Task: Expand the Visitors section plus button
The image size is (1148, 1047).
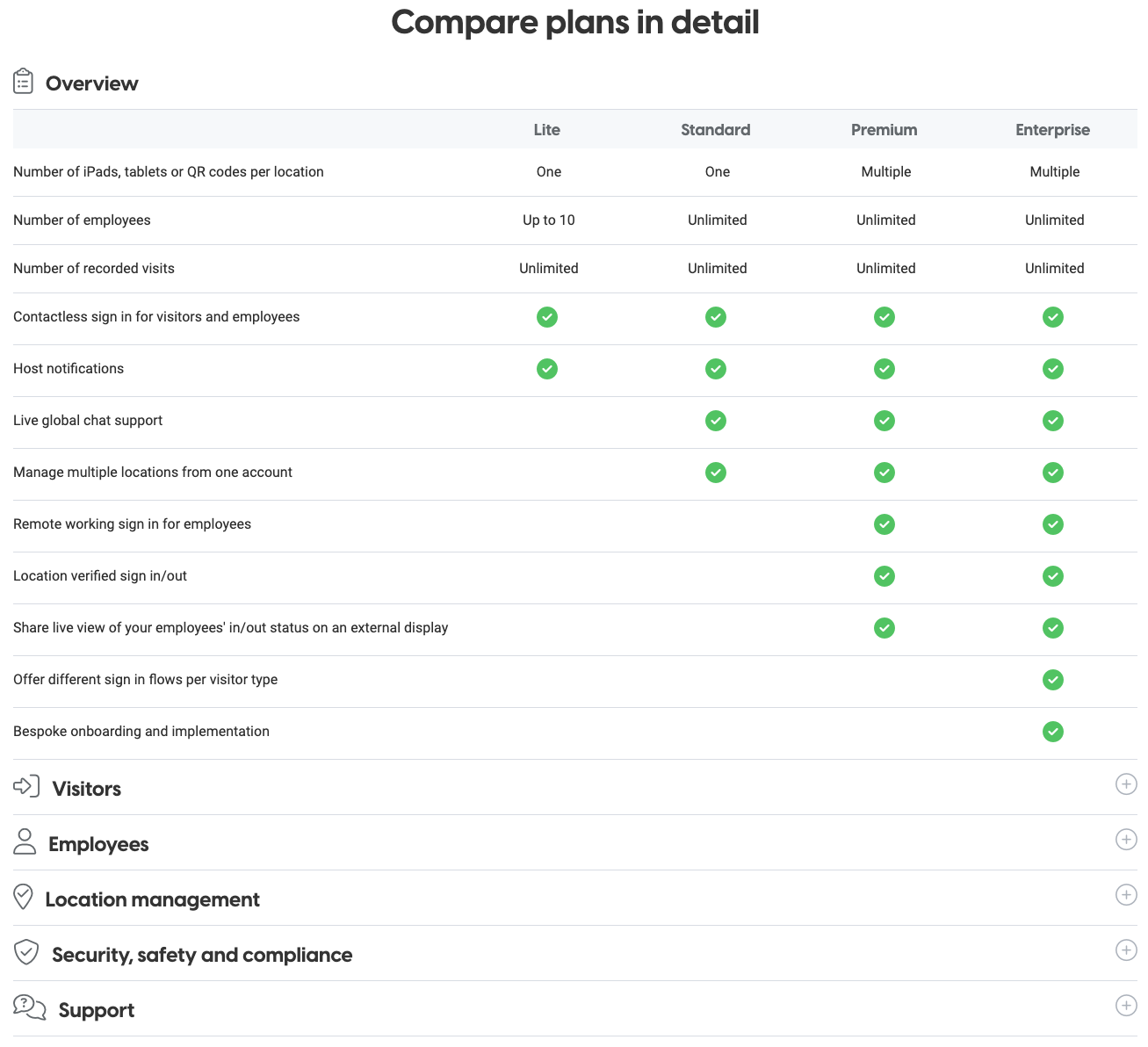Action: (x=1126, y=784)
